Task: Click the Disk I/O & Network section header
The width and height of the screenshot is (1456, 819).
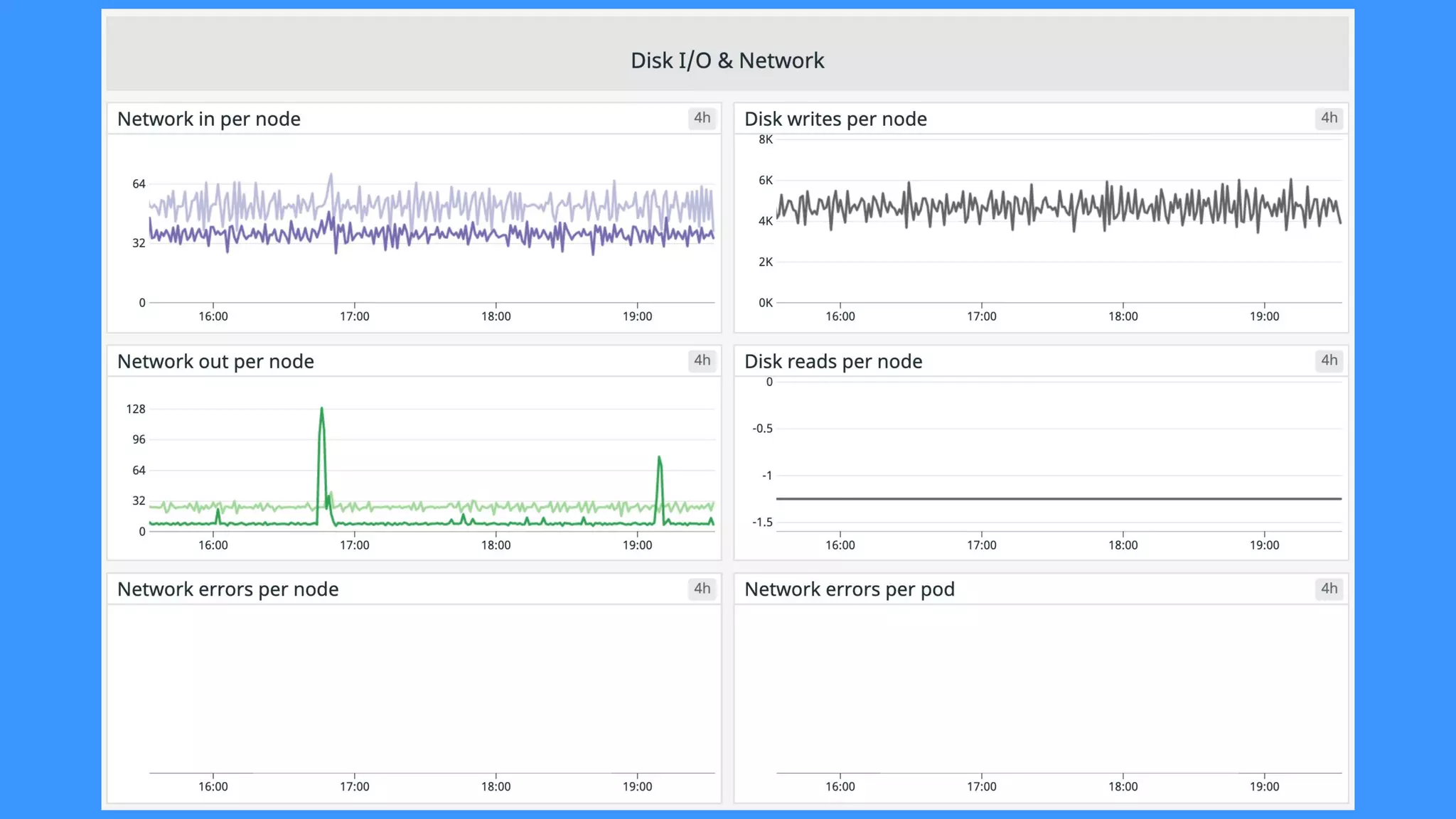Action: pyautogui.click(x=727, y=60)
